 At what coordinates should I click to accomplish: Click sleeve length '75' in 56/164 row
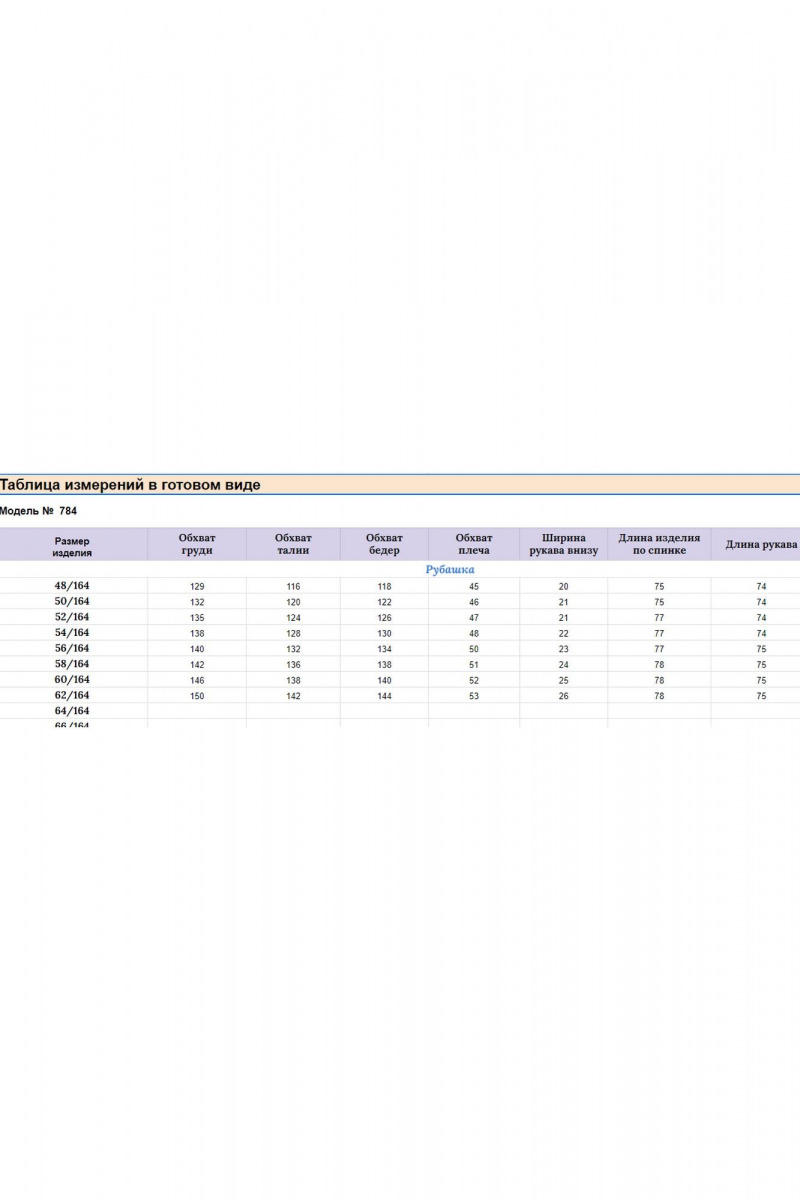(761, 649)
